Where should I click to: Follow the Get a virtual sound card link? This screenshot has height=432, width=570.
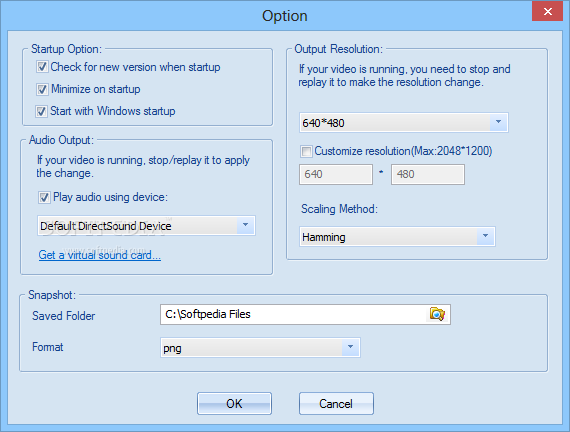point(100,255)
